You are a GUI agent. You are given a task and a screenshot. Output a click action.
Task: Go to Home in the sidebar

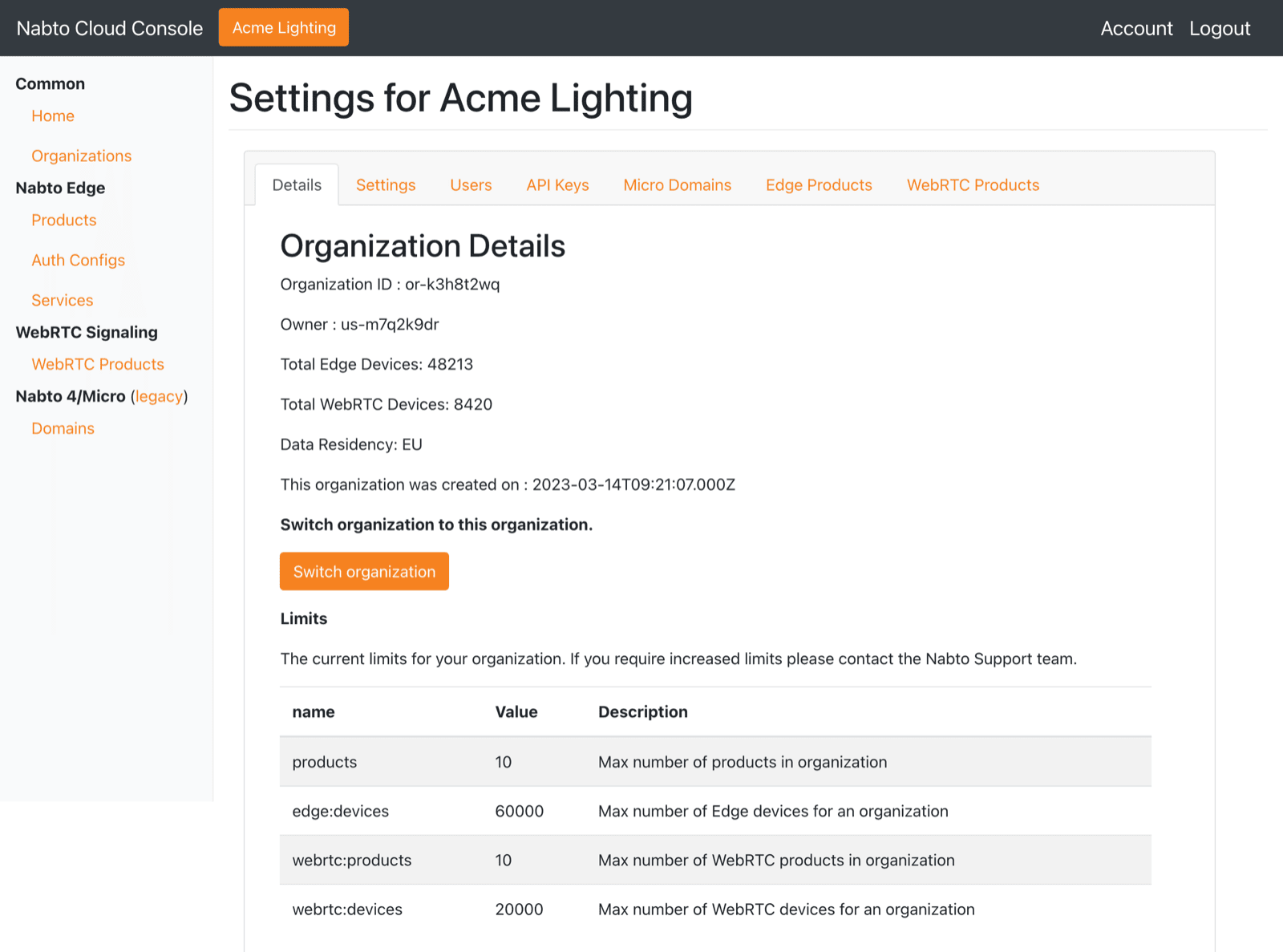53,115
